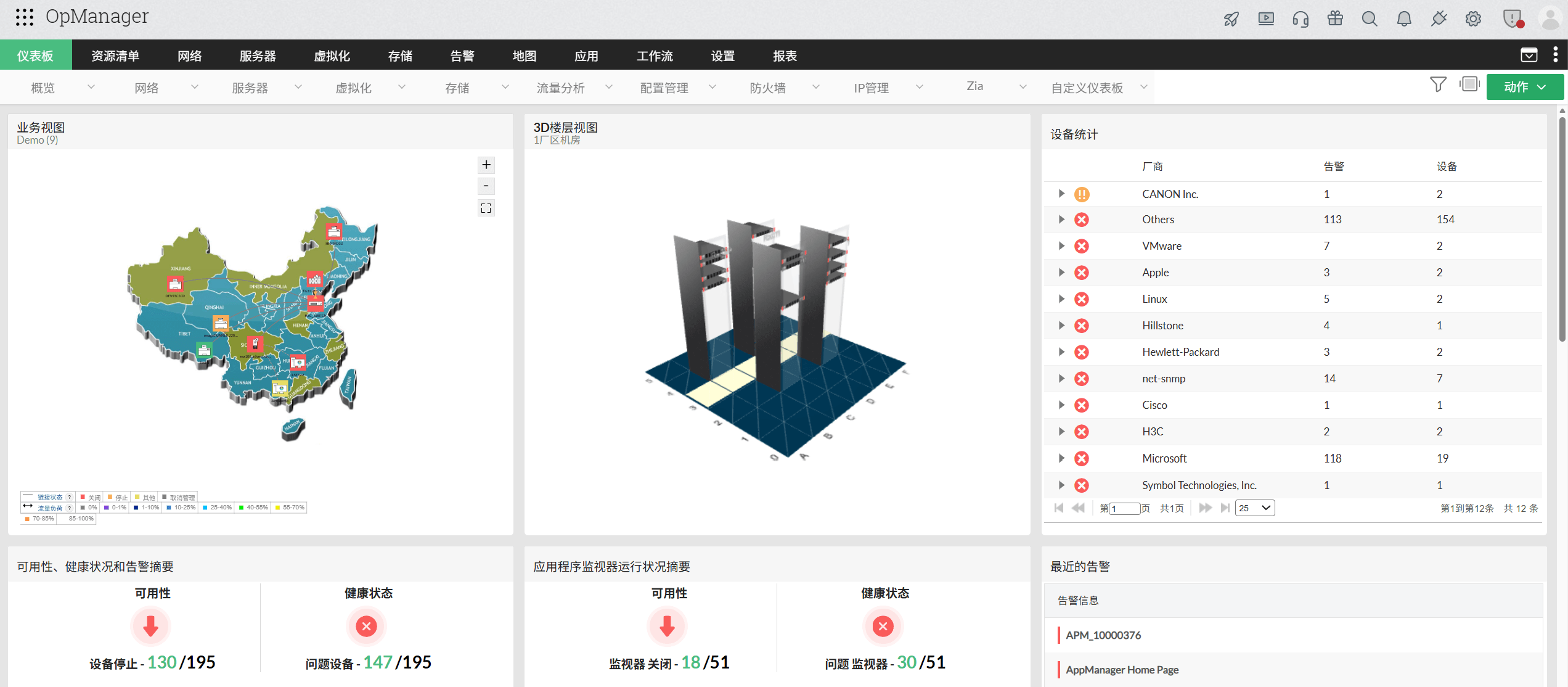Screen dimensions: 1568x687
Task: Click the Qinghai orange device icon
Action: tap(221, 323)
